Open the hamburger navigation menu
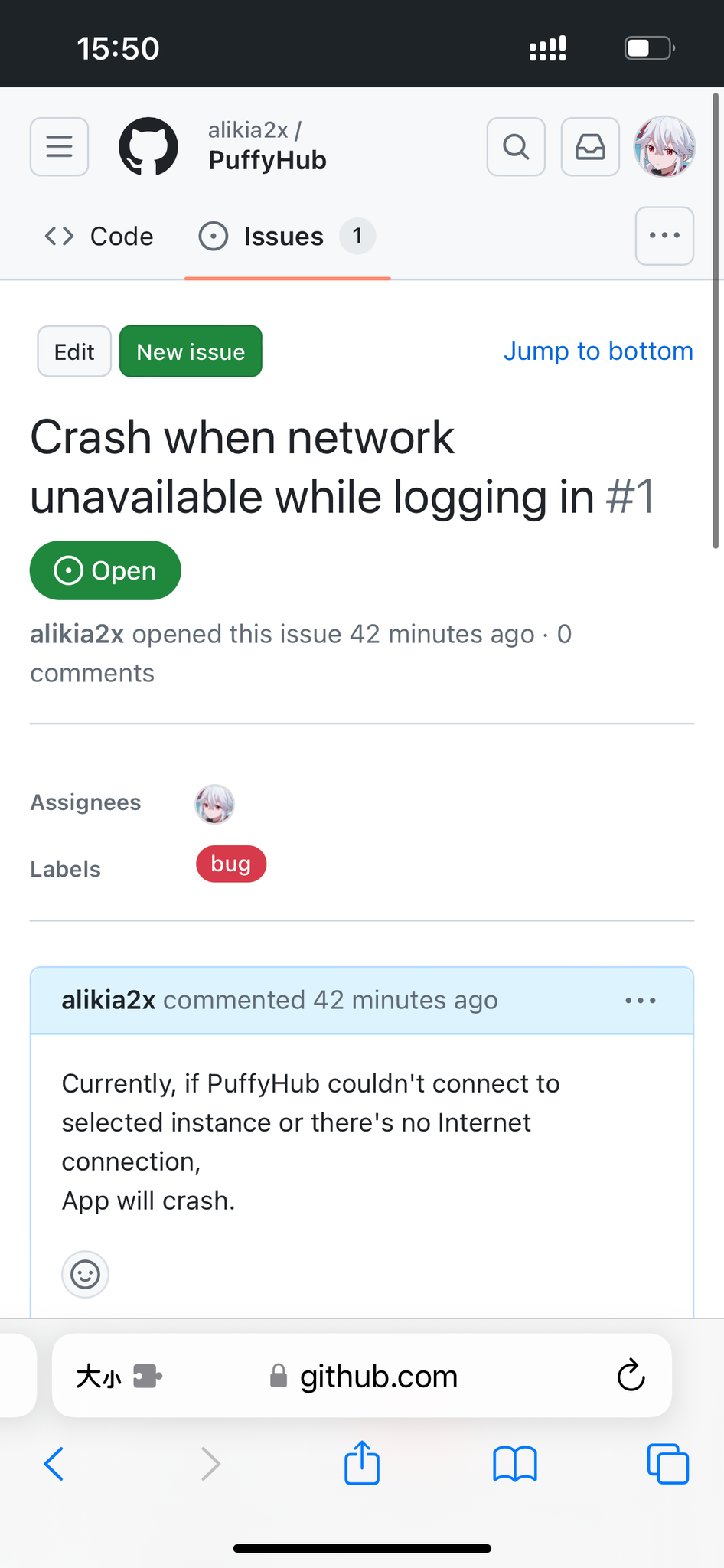Image resolution: width=724 pixels, height=1568 pixels. [59, 146]
